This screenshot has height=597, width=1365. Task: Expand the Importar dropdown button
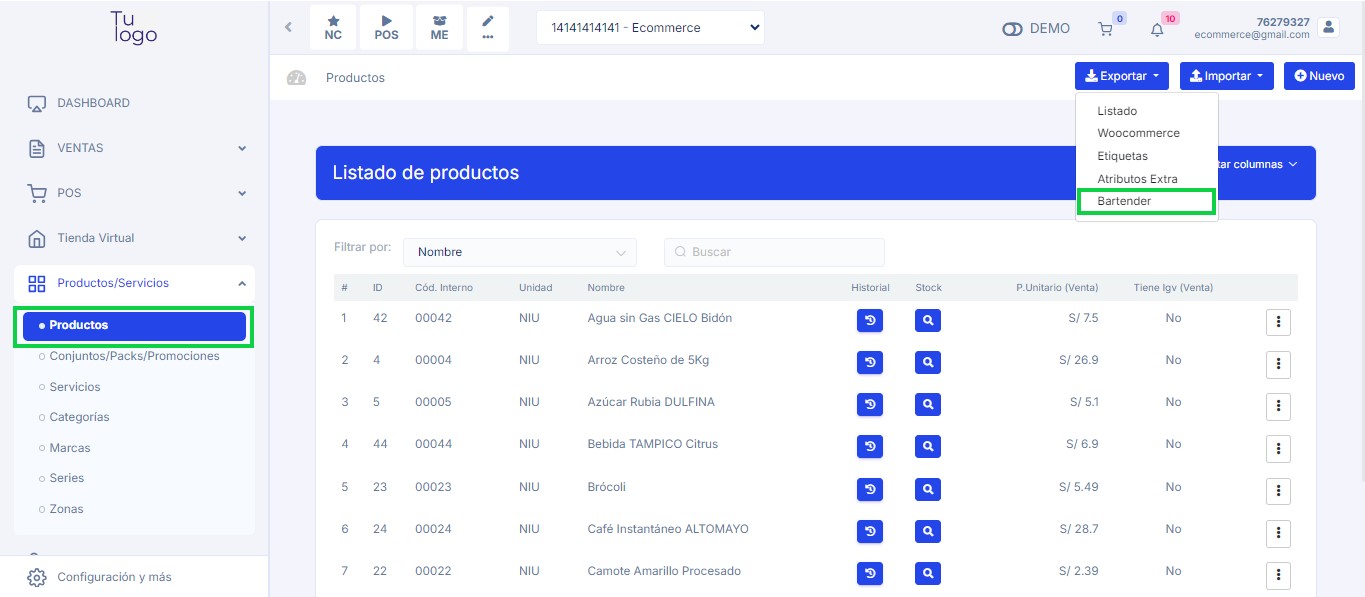coord(1225,76)
